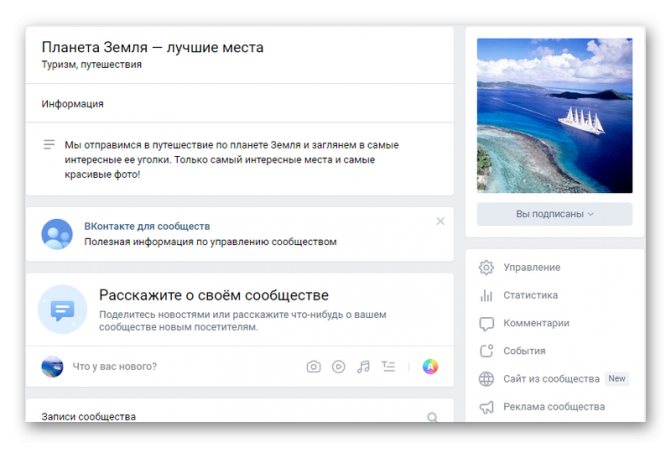Image resolution: width=671 pixels, height=453 pixels.
Task: Open the События menu item
Action: coord(524,351)
